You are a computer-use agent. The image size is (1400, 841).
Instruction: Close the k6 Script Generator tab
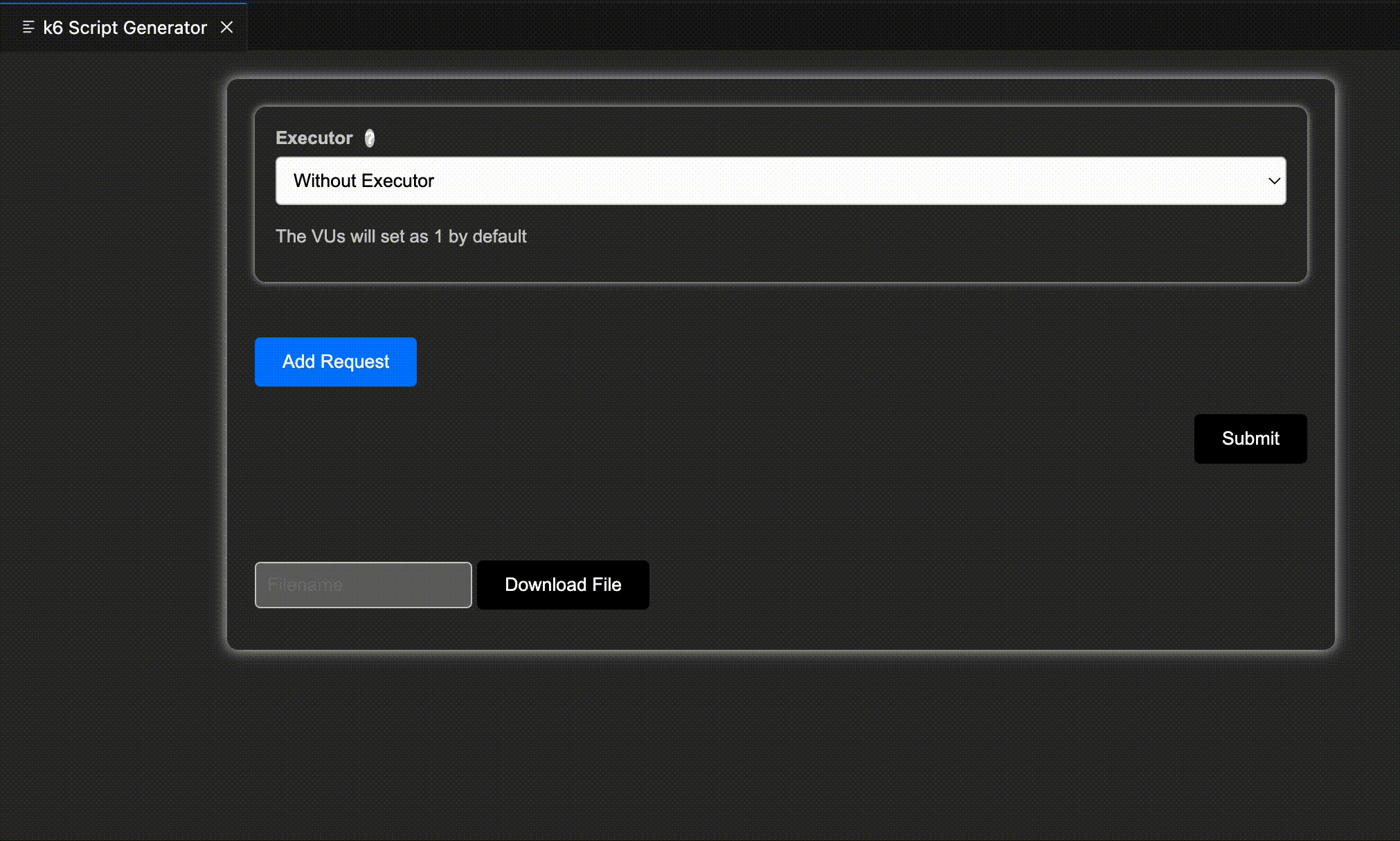[226, 27]
